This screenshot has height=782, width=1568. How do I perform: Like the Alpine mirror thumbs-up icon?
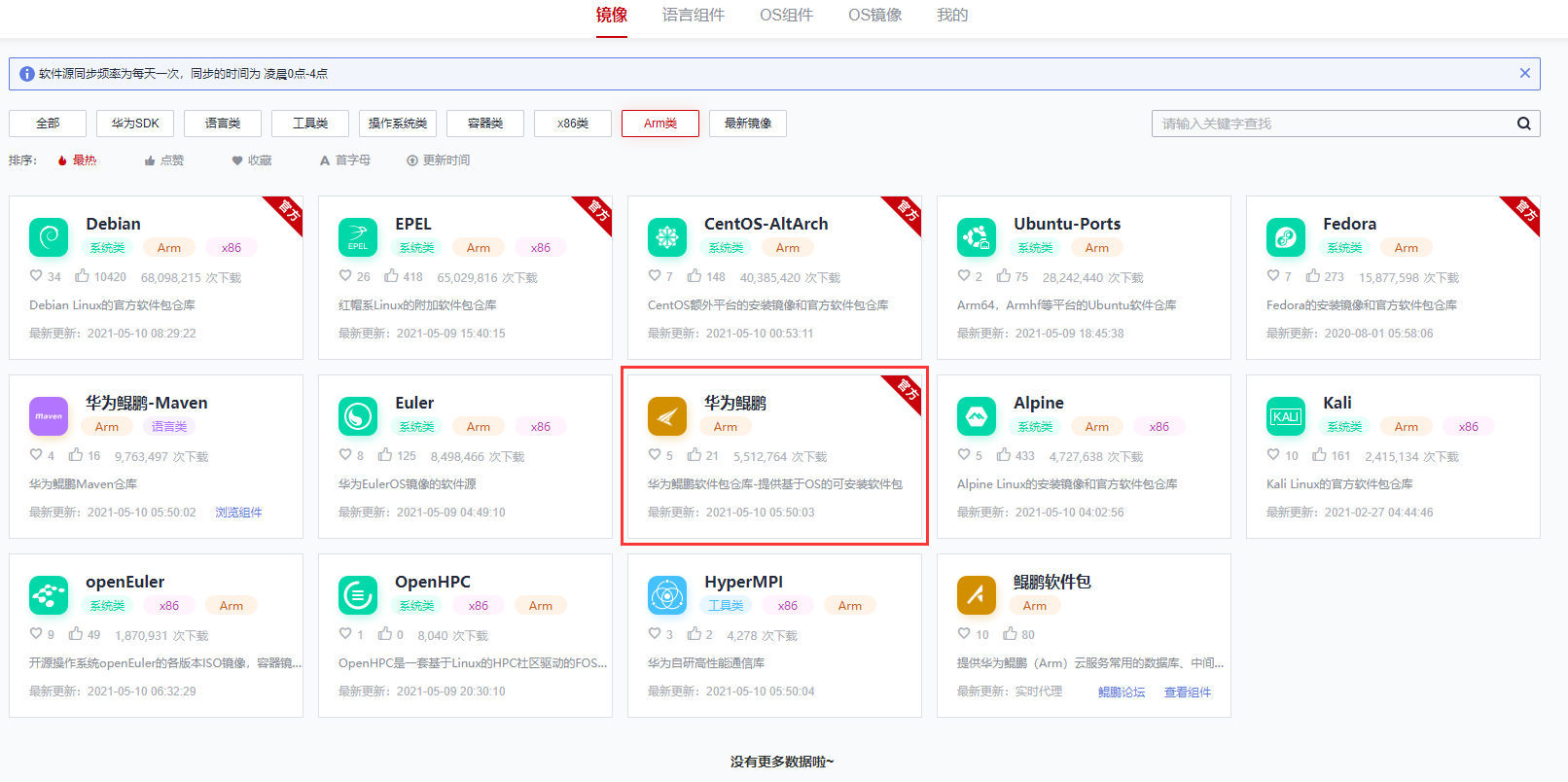coord(1004,454)
